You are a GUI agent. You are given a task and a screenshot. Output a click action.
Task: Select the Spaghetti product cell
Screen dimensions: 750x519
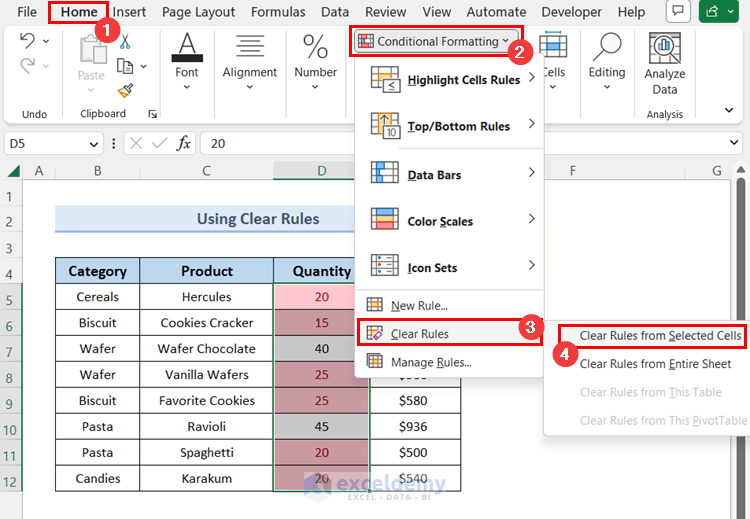(x=206, y=453)
